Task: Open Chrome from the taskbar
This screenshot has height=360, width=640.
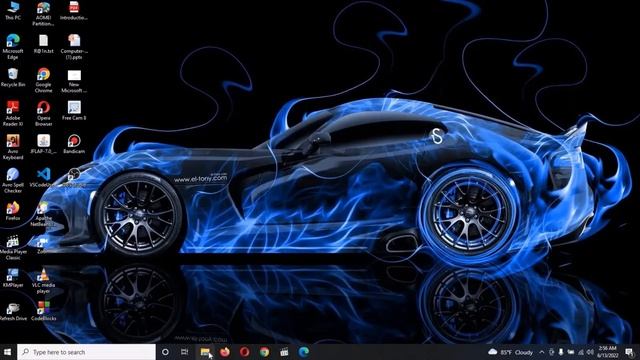Action: 264,352
